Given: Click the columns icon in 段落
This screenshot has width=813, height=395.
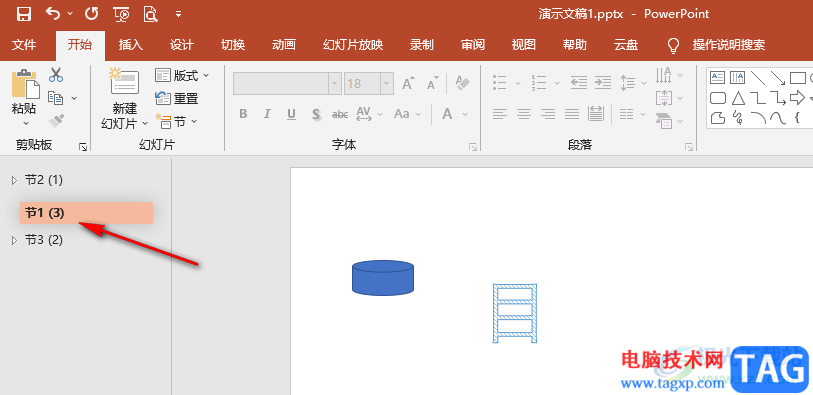Looking at the screenshot, I should 626,114.
